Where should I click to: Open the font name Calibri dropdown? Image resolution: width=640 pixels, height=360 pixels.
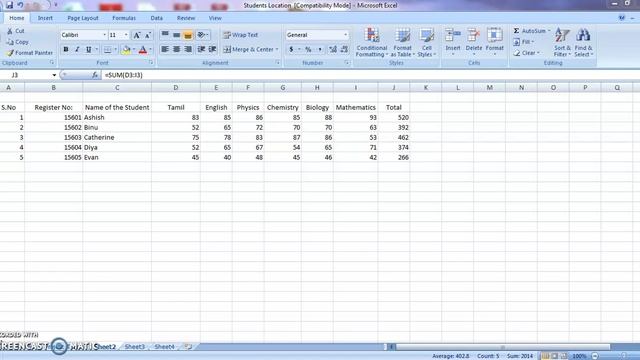(x=104, y=35)
